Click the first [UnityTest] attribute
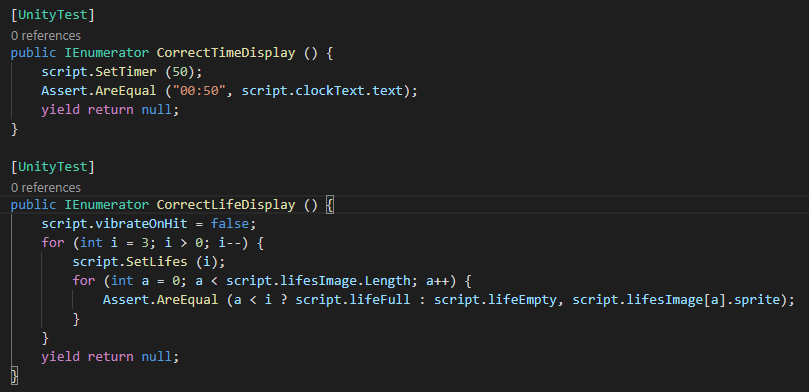 53,15
